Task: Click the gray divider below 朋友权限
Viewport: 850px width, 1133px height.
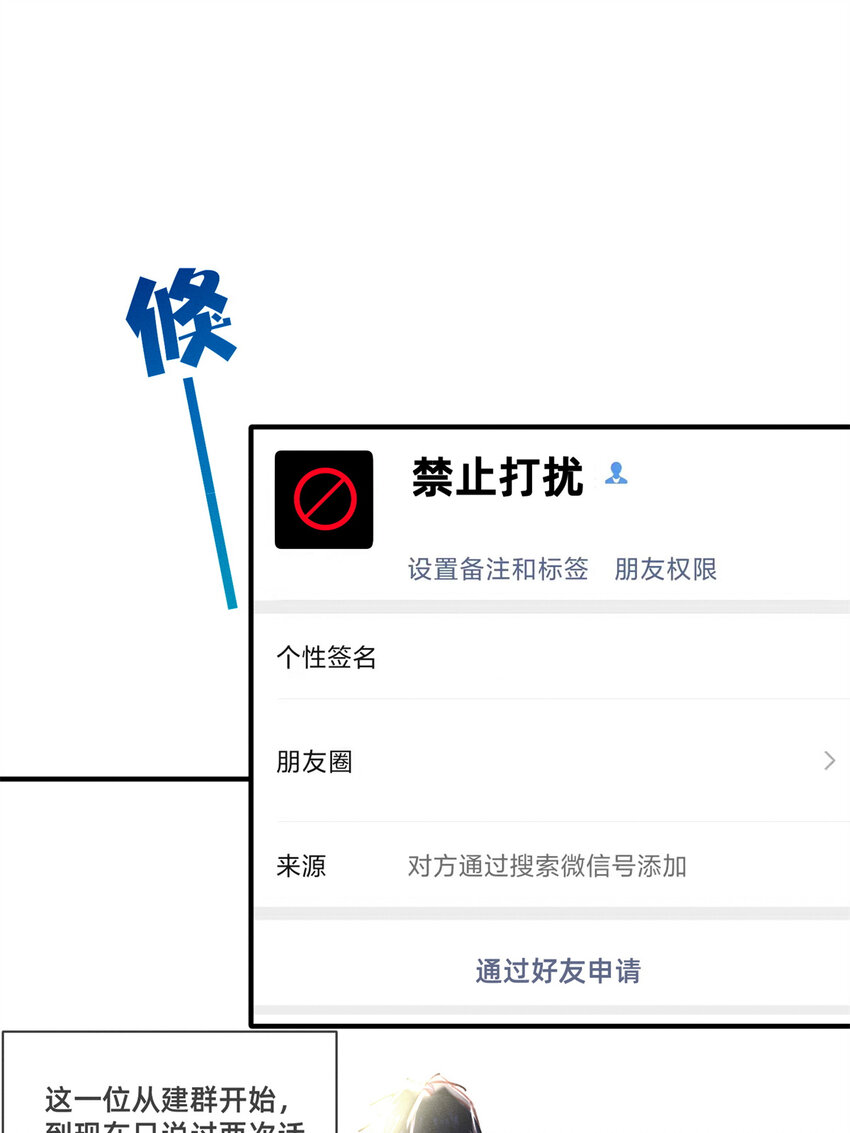Action: click(552, 607)
